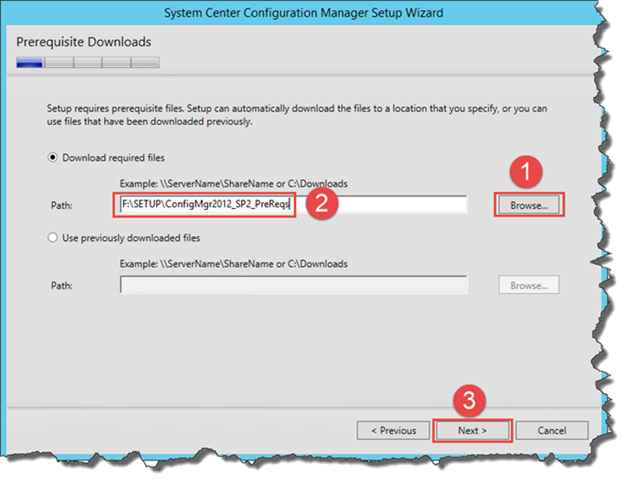
Task: Click the wizard step progress bar
Action: [88, 63]
